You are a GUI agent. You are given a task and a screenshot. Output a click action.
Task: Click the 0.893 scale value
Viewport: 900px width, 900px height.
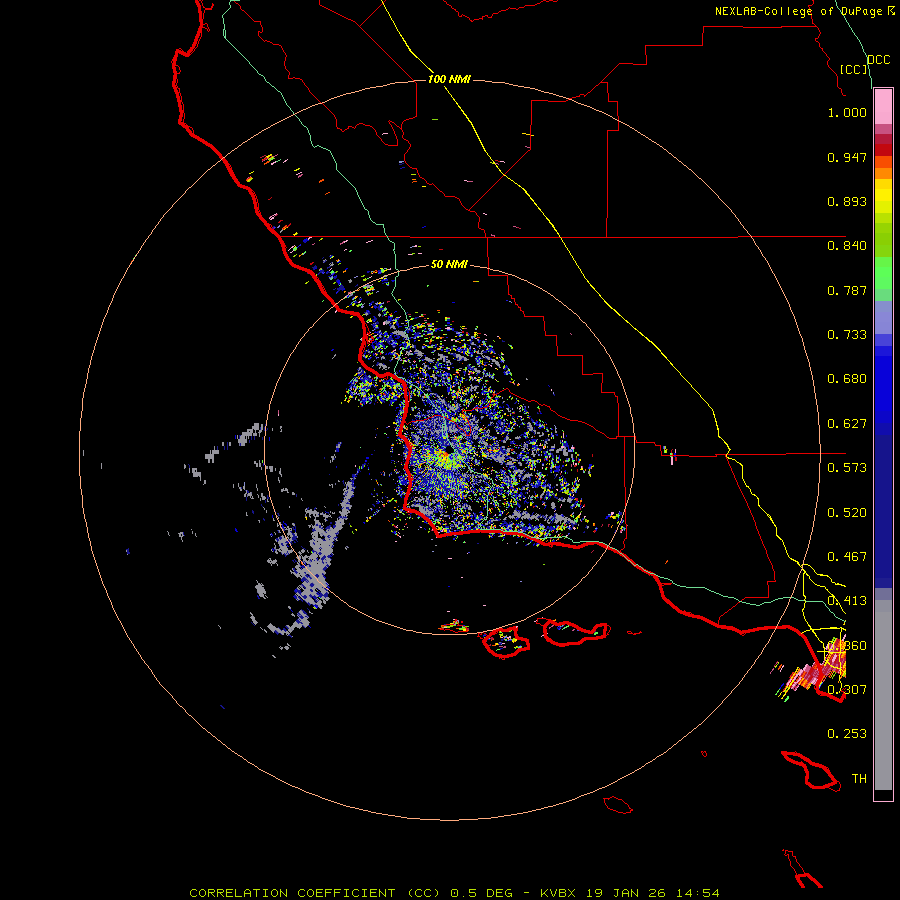[x=847, y=201]
